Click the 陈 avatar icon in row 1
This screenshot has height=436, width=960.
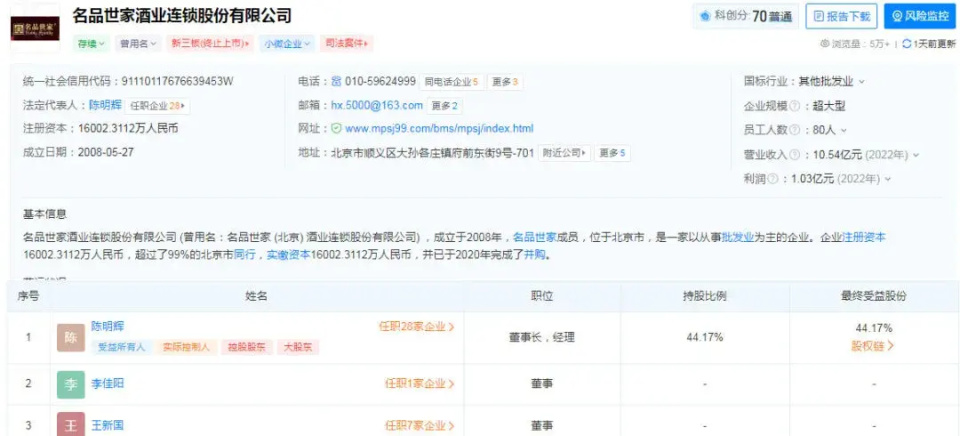(71, 337)
